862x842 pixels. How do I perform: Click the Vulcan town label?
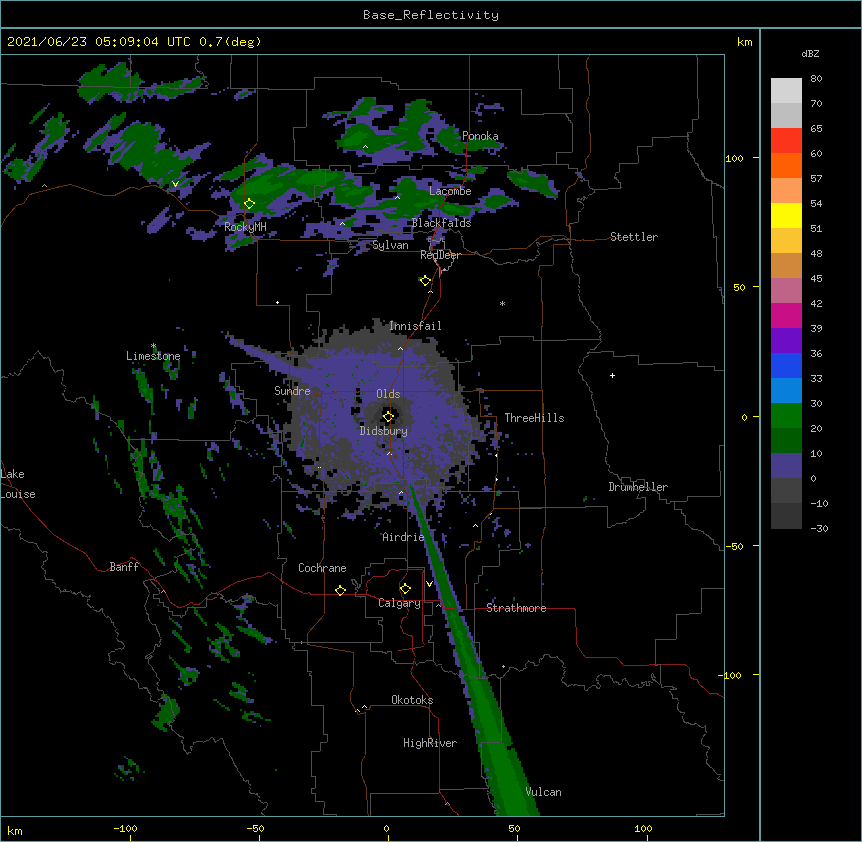(543, 792)
